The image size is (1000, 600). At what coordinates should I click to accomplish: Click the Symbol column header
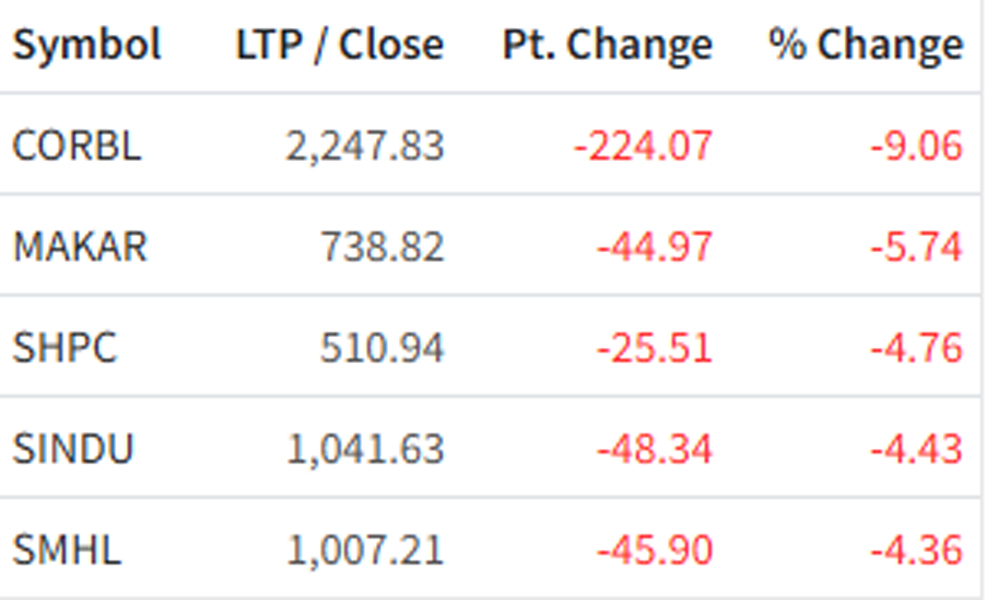tap(87, 45)
